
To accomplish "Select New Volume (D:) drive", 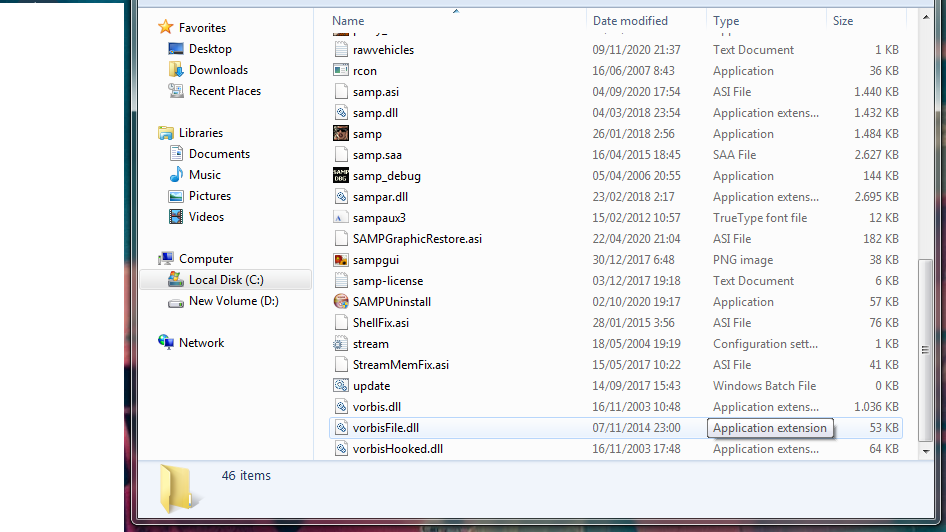I will pyautogui.click(x=233, y=301).
